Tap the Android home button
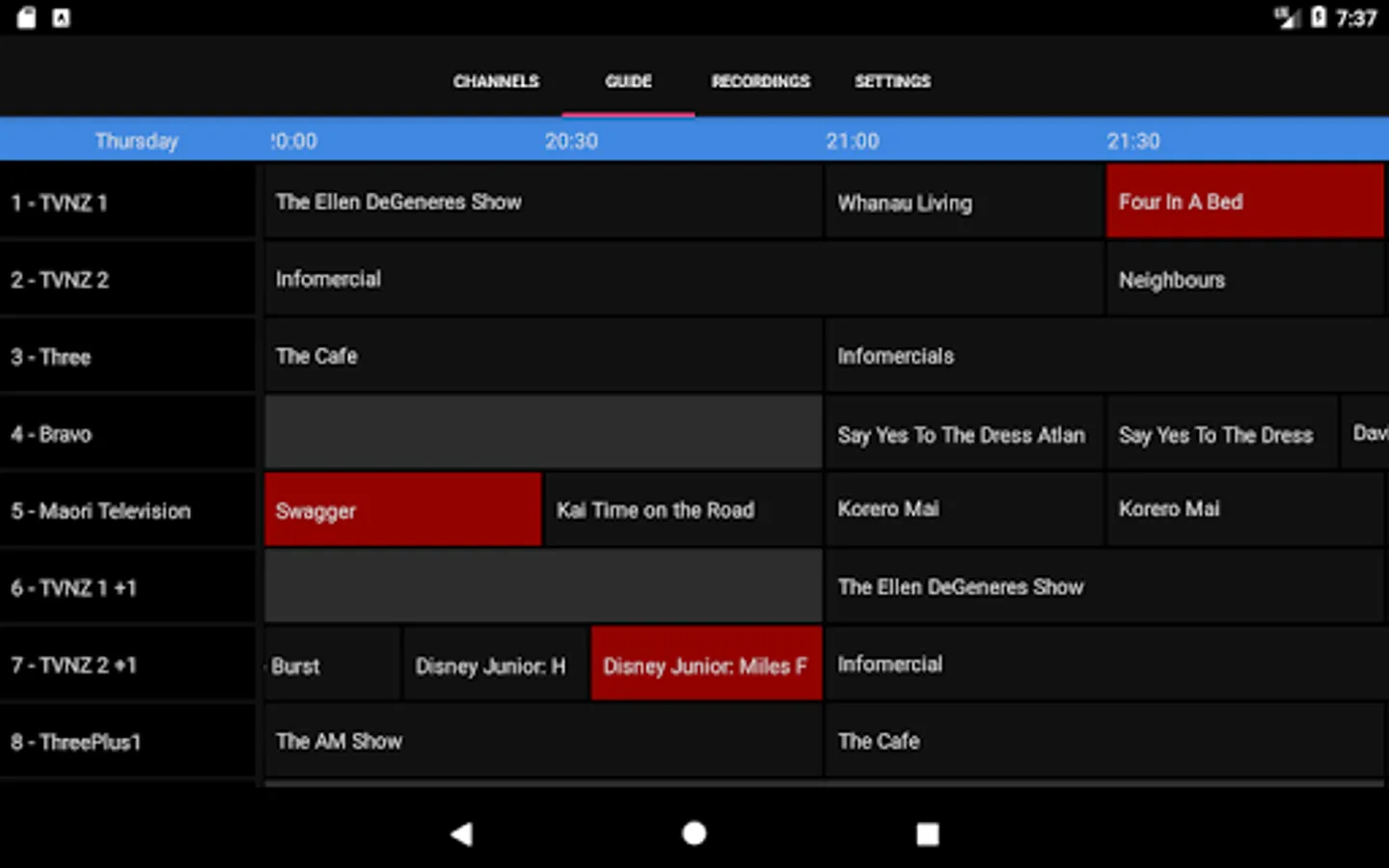Image resolution: width=1389 pixels, height=868 pixels. tap(694, 833)
